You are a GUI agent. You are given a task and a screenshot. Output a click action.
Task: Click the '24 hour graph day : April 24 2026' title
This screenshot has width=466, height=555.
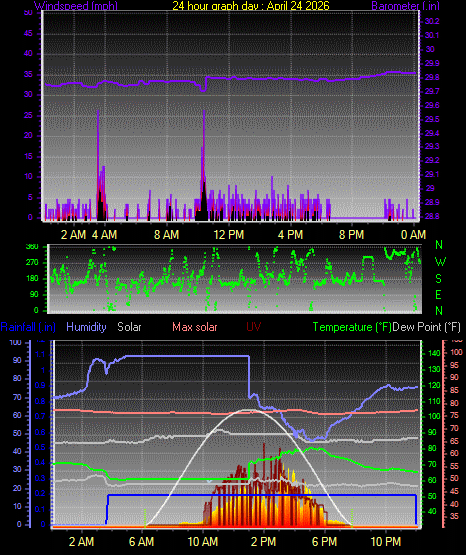[251, 6]
